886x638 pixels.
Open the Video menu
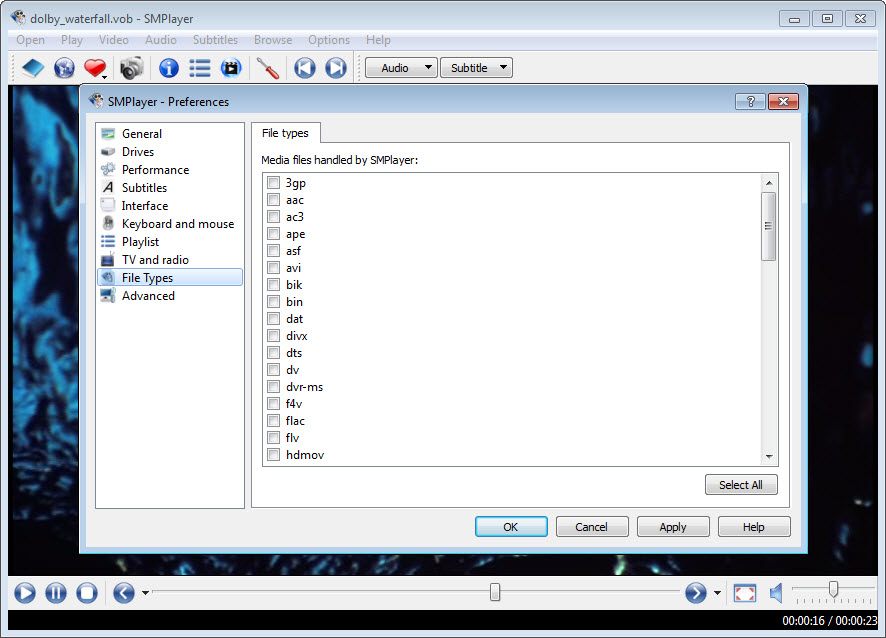tap(114, 40)
